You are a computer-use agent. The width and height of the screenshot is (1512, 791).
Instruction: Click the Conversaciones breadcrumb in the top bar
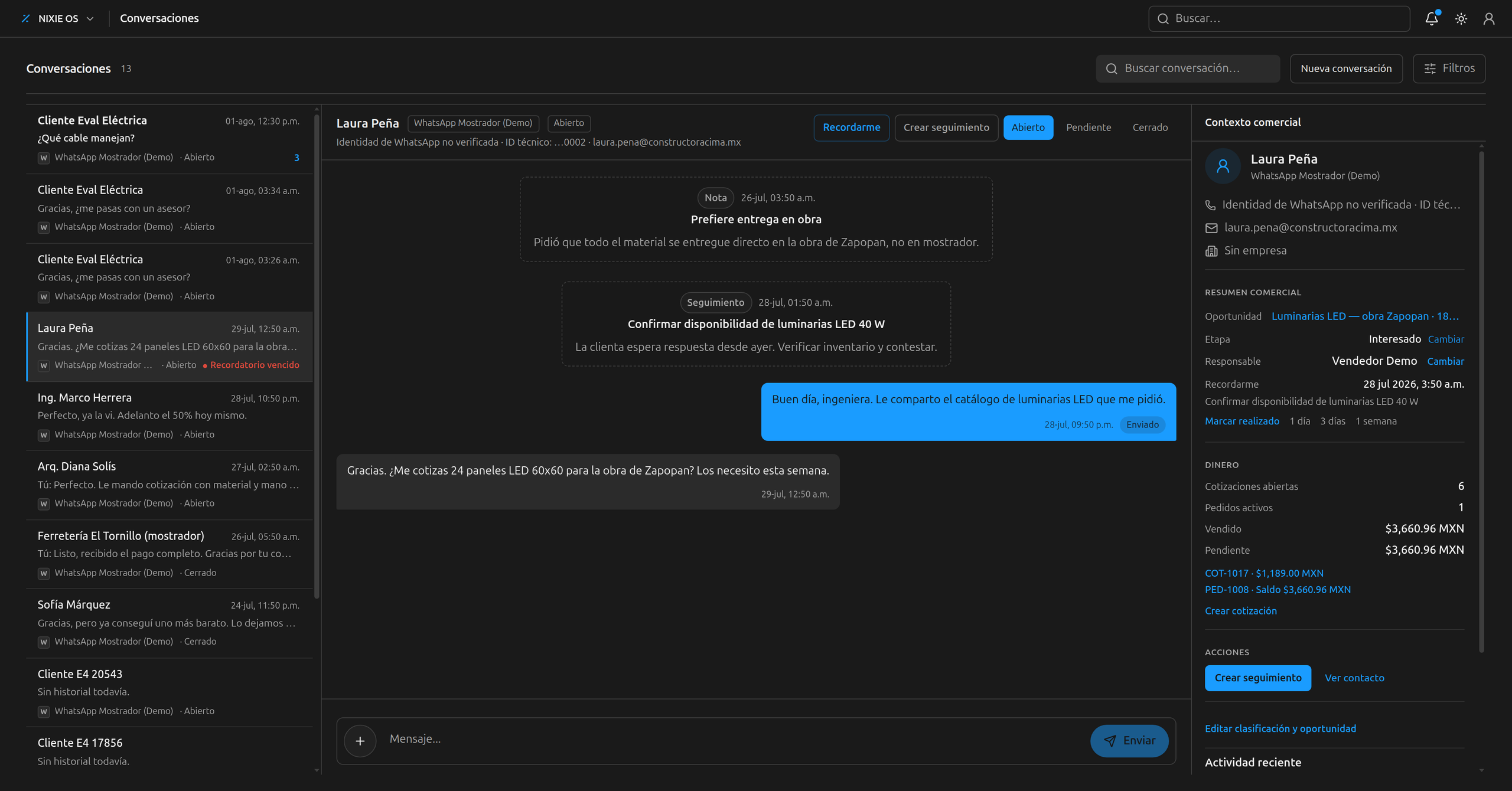[x=159, y=18]
